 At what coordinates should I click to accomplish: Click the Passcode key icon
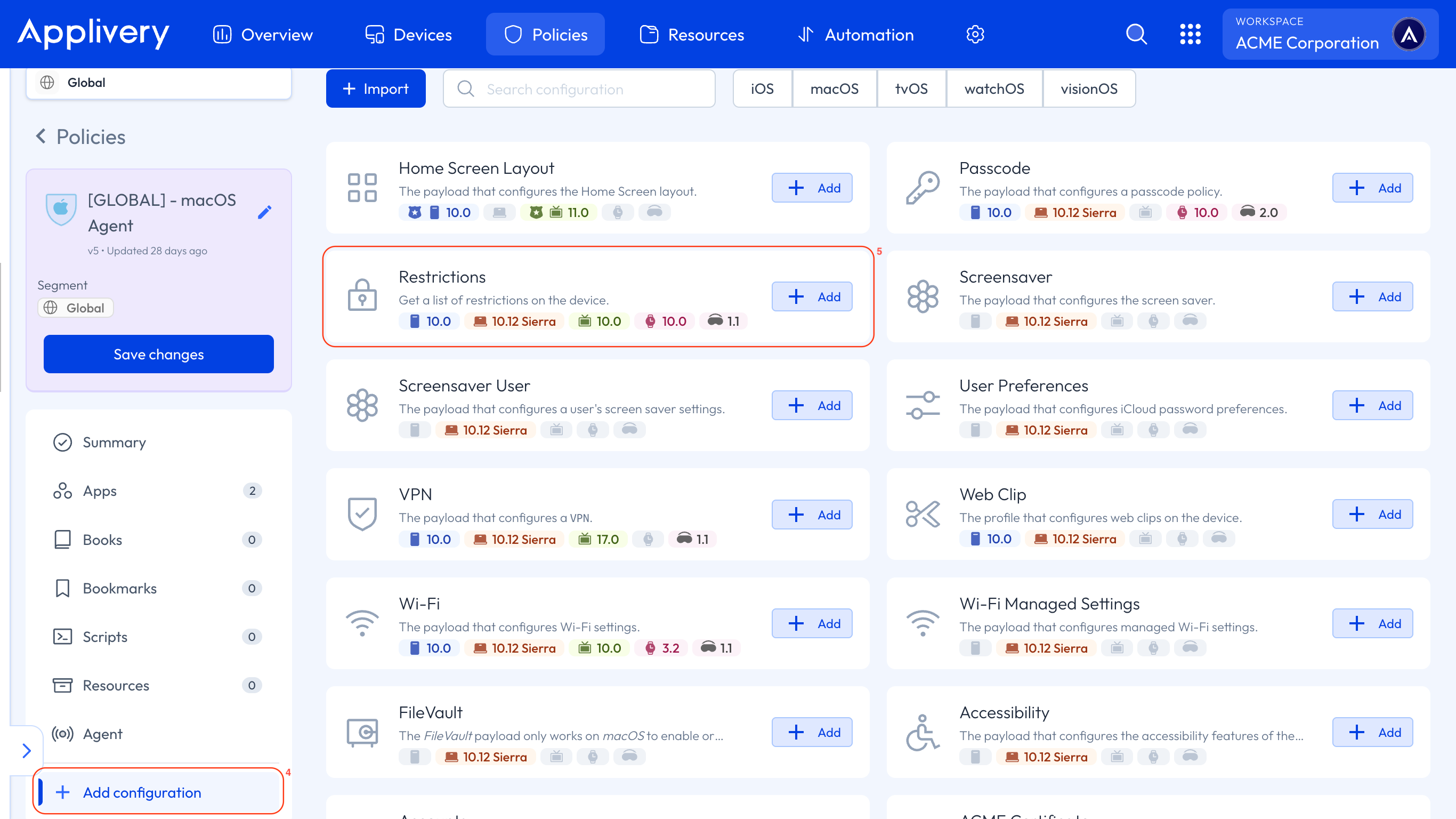[923, 187]
